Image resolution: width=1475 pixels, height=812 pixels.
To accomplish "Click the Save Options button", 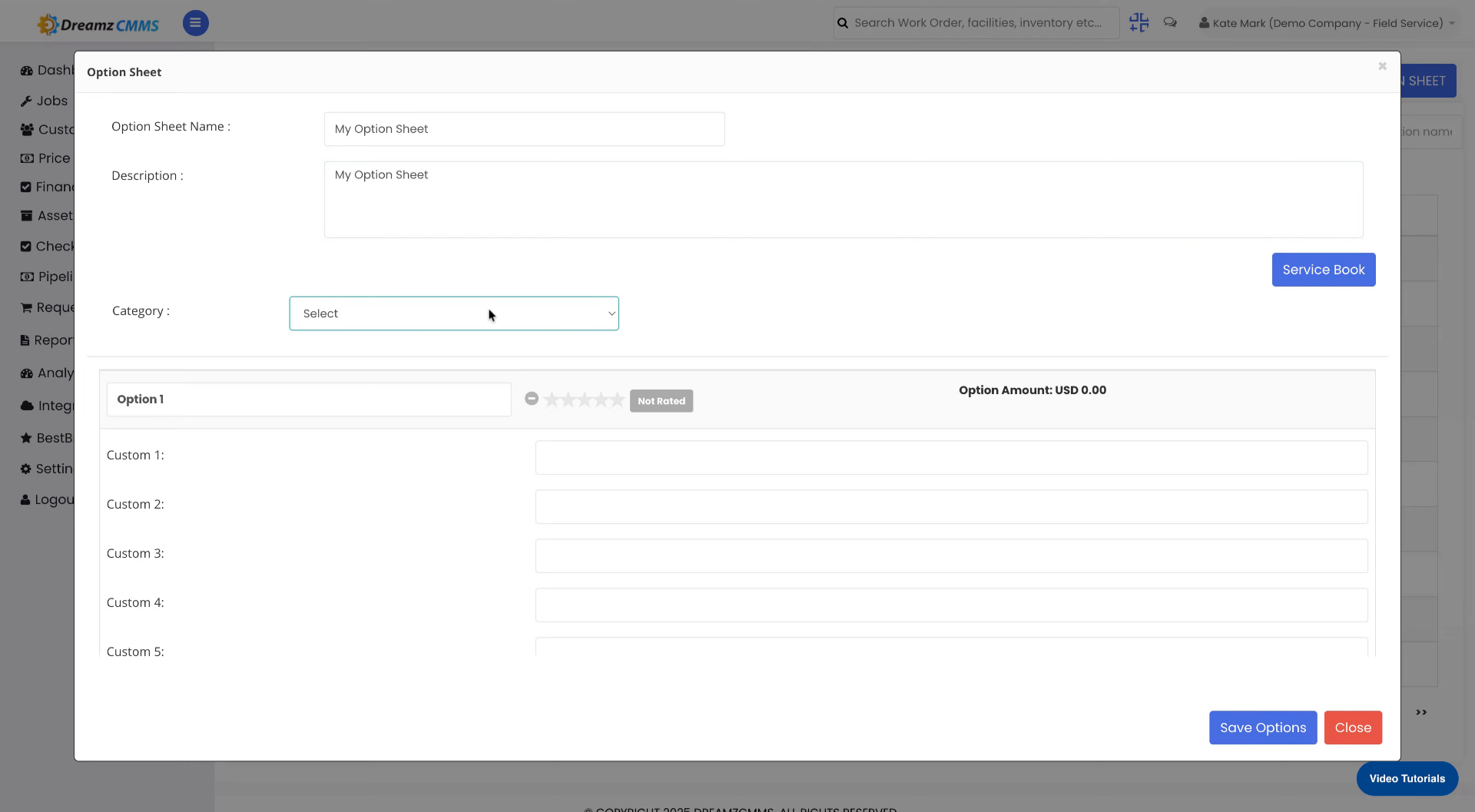I will (1262, 727).
